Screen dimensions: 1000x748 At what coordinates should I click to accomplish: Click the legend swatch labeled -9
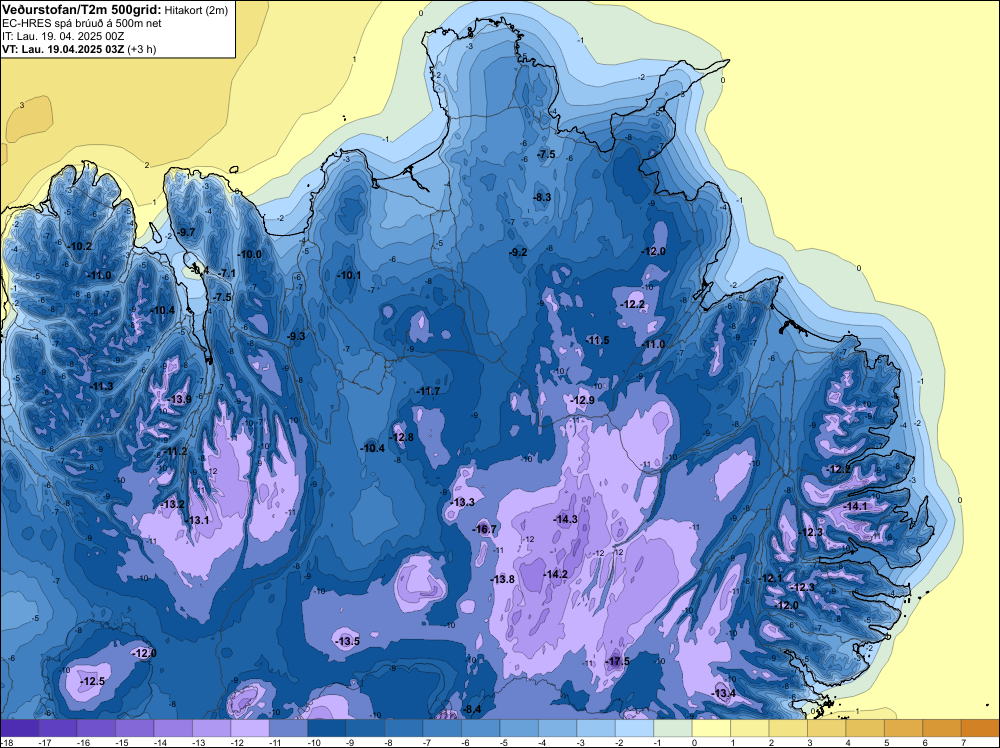point(365,728)
